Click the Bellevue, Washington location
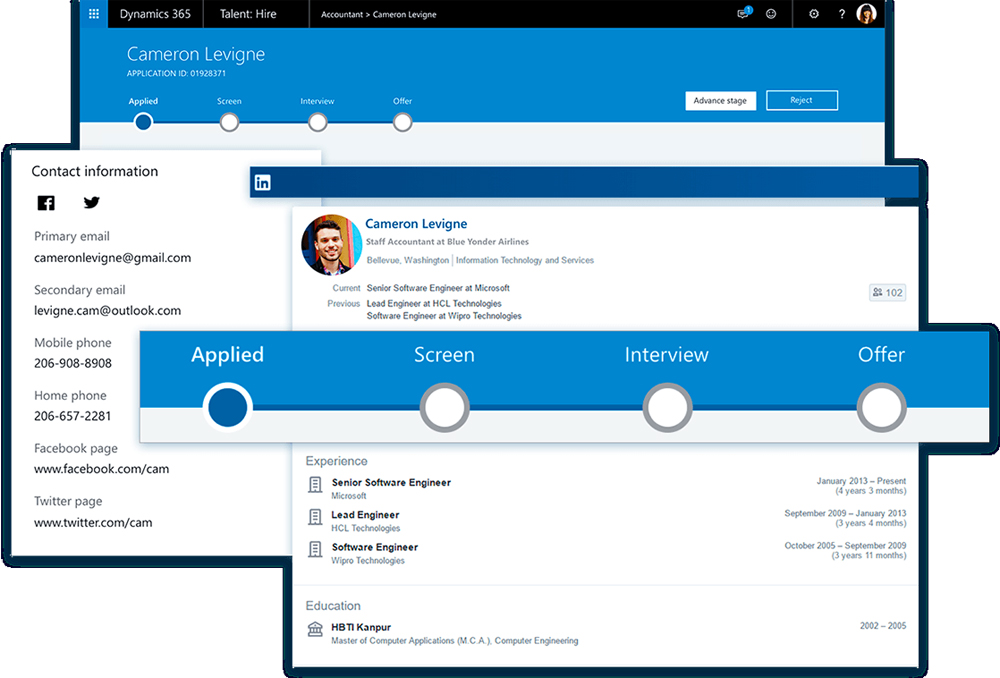The width and height of the screenshot is (1000, 678). 408,260
